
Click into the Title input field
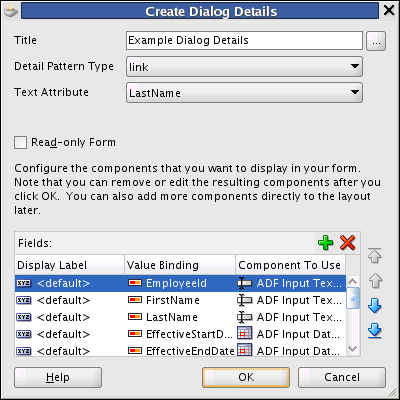click(x=244, y=40)
